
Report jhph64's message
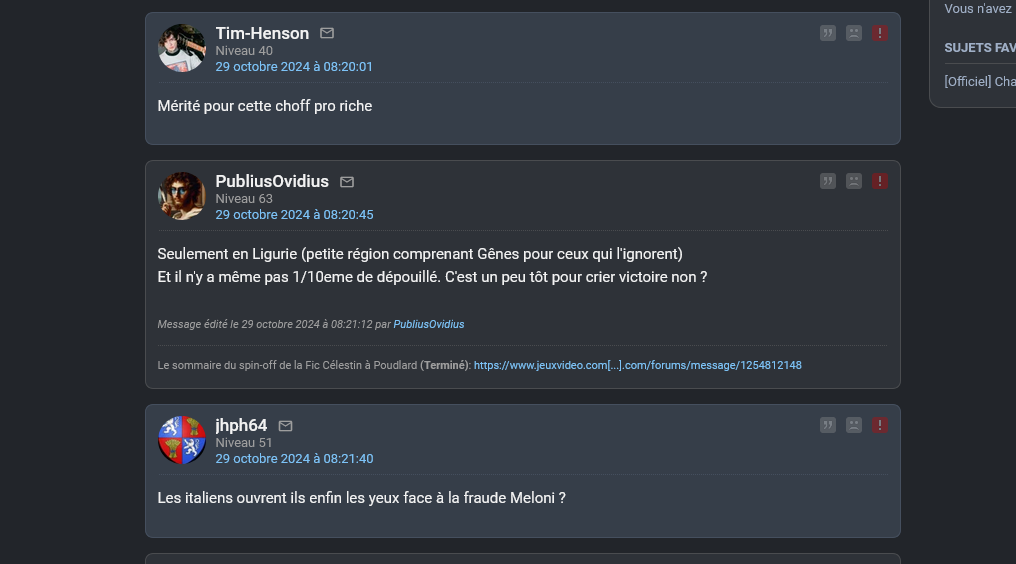click(879, 425)
